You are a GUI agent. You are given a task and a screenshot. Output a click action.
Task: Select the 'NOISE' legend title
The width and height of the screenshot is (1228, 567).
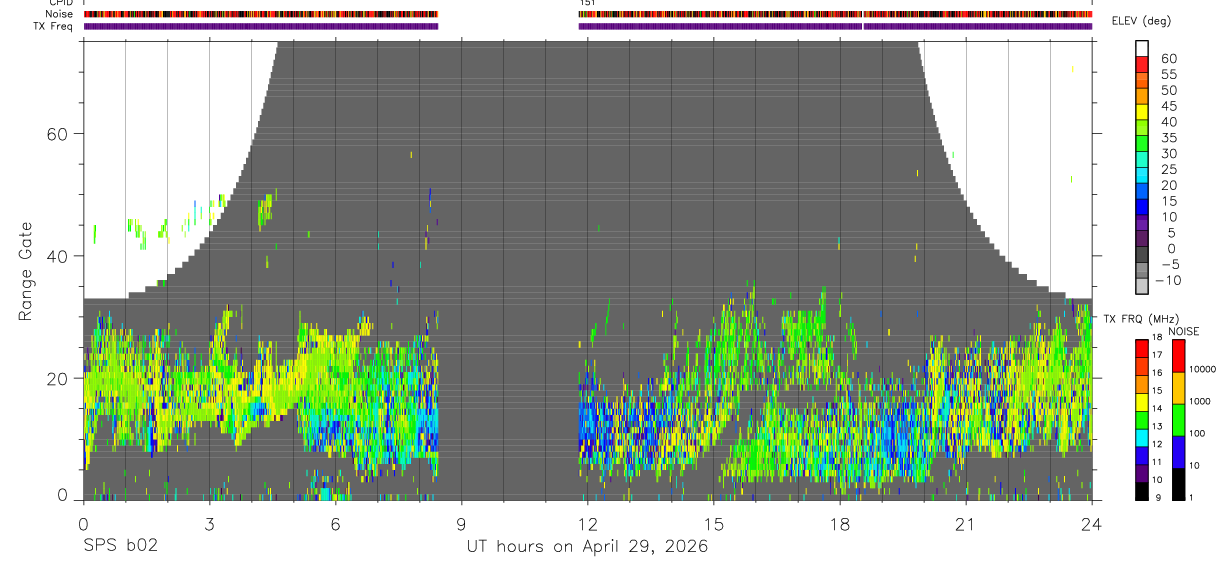[x=1184, y=331]
